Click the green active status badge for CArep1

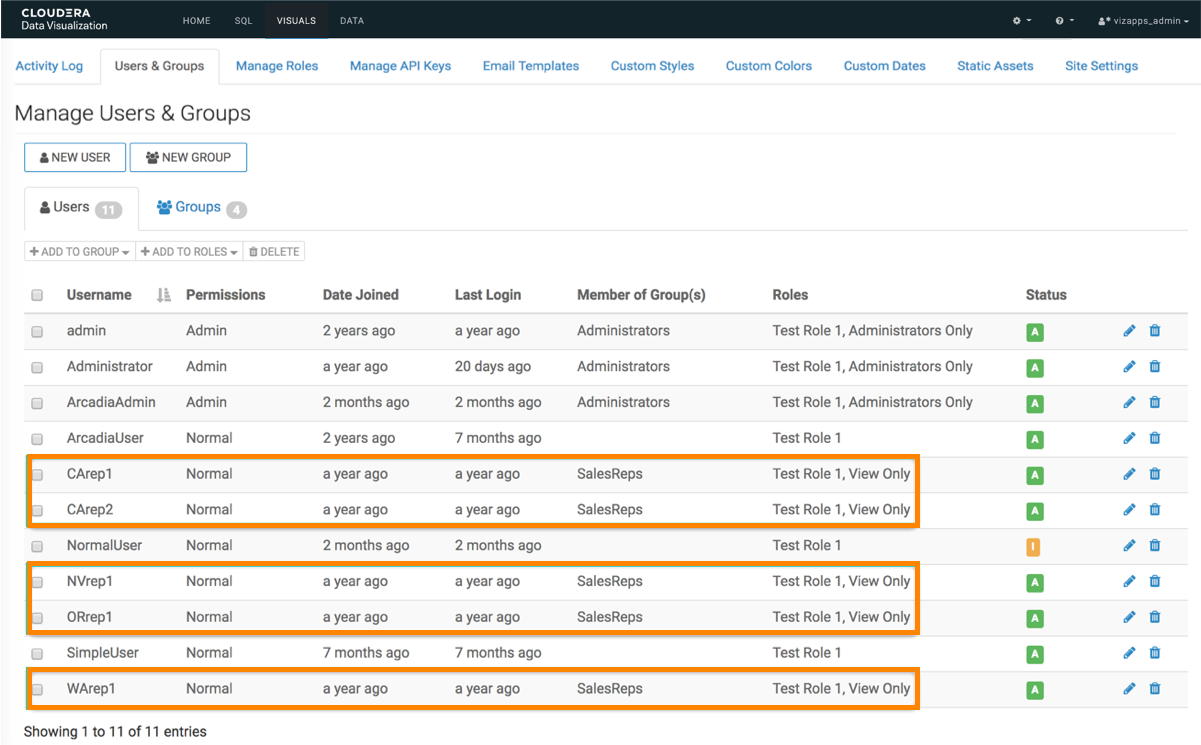pos(1035,476)
